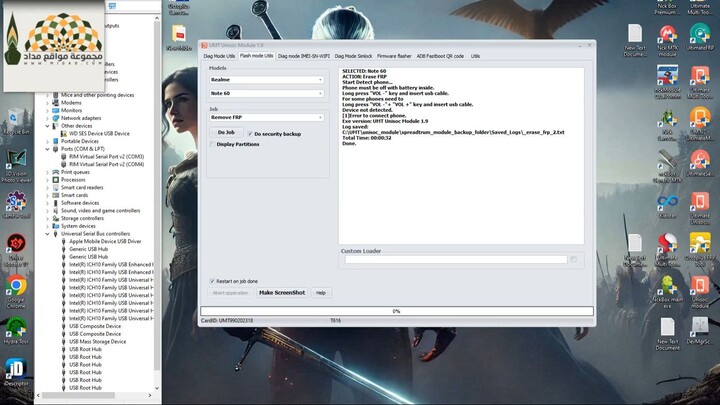Image resolution: width=720 pixels, height=405 pixels.
Task: Select RIM Virtual Serial Port v2 (COM4)
Action: pyautogui.click(x=106, y=164)
